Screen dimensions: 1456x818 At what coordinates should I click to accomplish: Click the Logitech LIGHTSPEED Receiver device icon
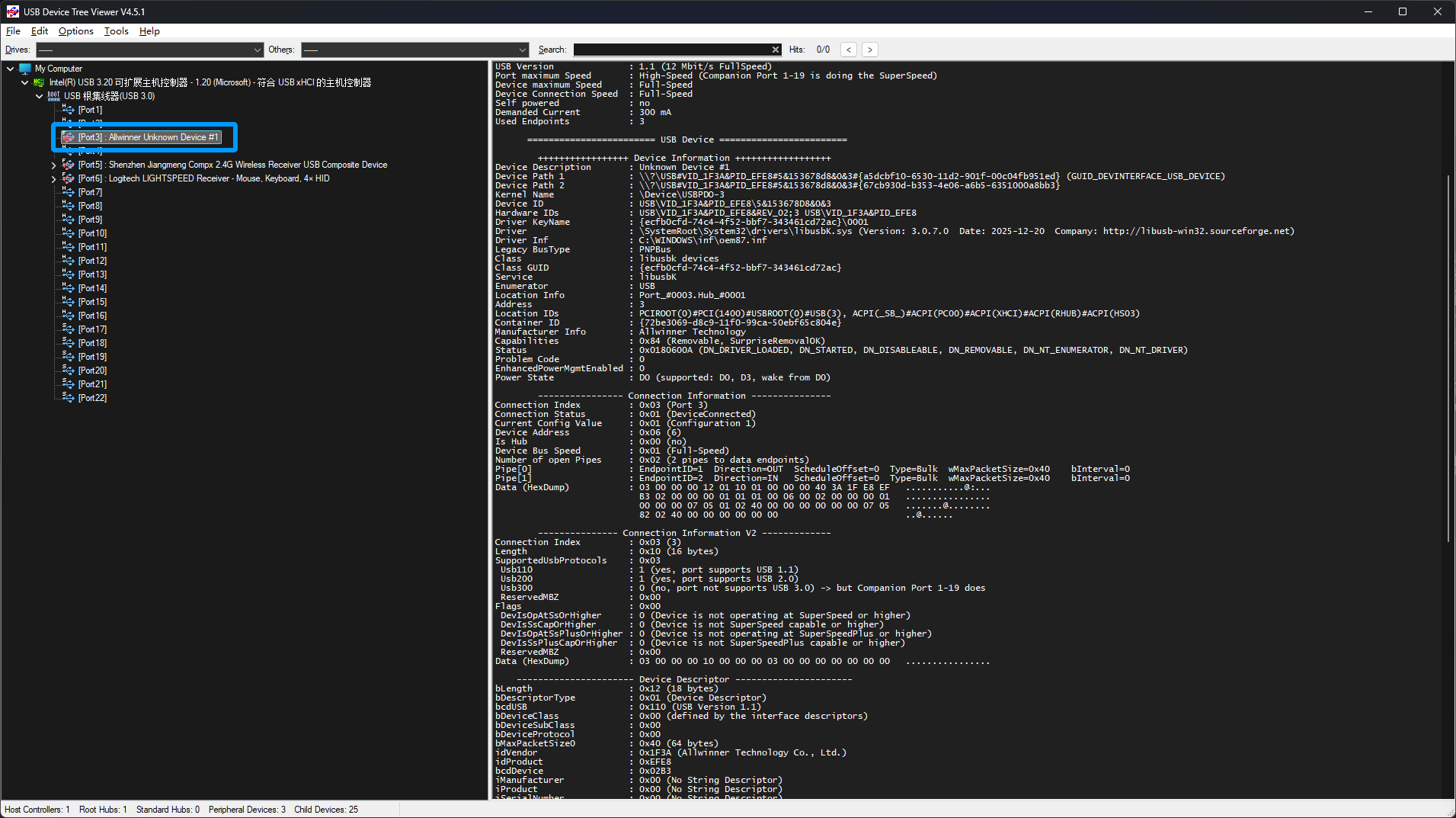pyautogui.click(x=69, y=178)
